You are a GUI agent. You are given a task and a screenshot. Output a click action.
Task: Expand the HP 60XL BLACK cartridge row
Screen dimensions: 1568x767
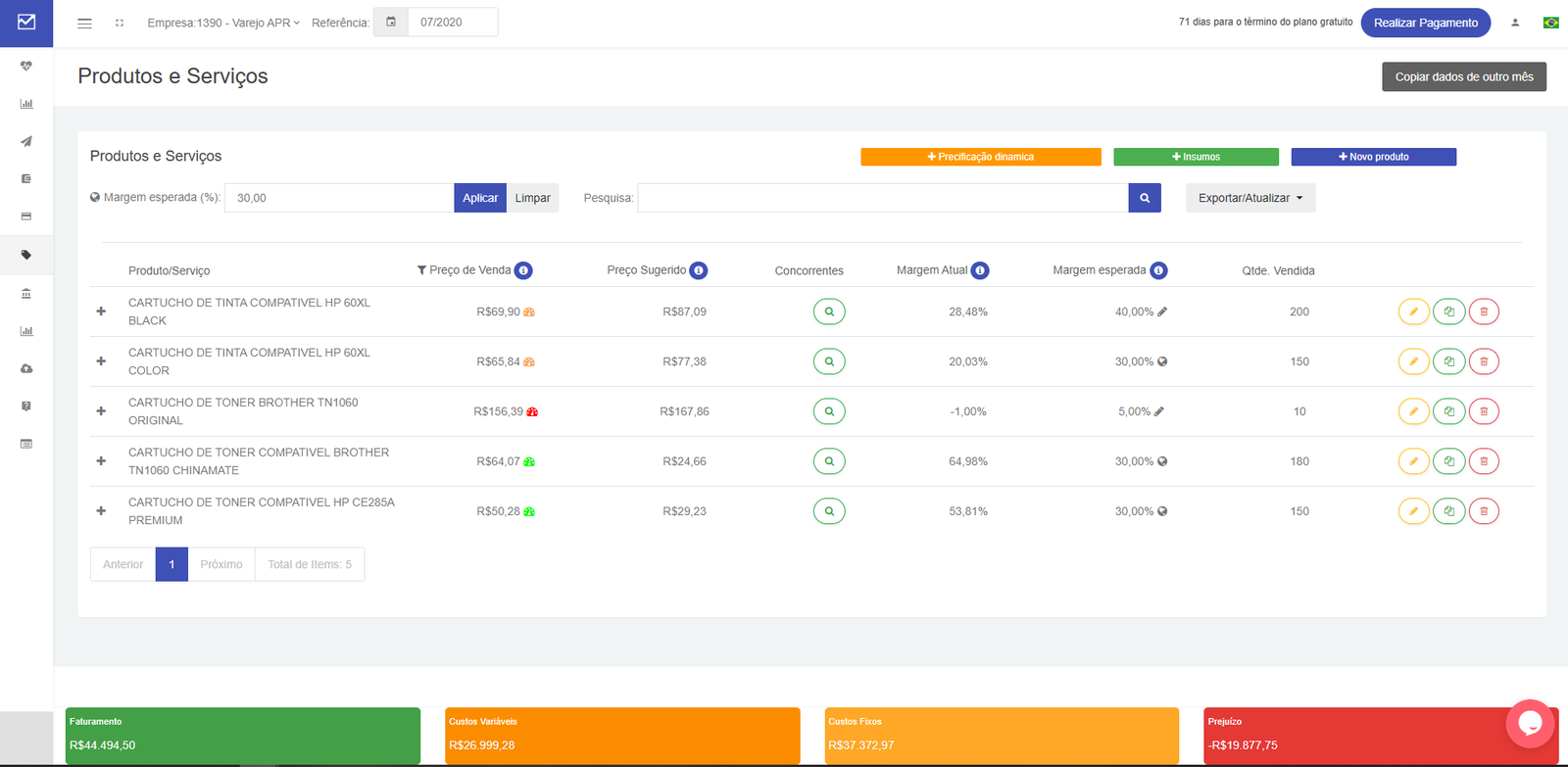[101, 312]
